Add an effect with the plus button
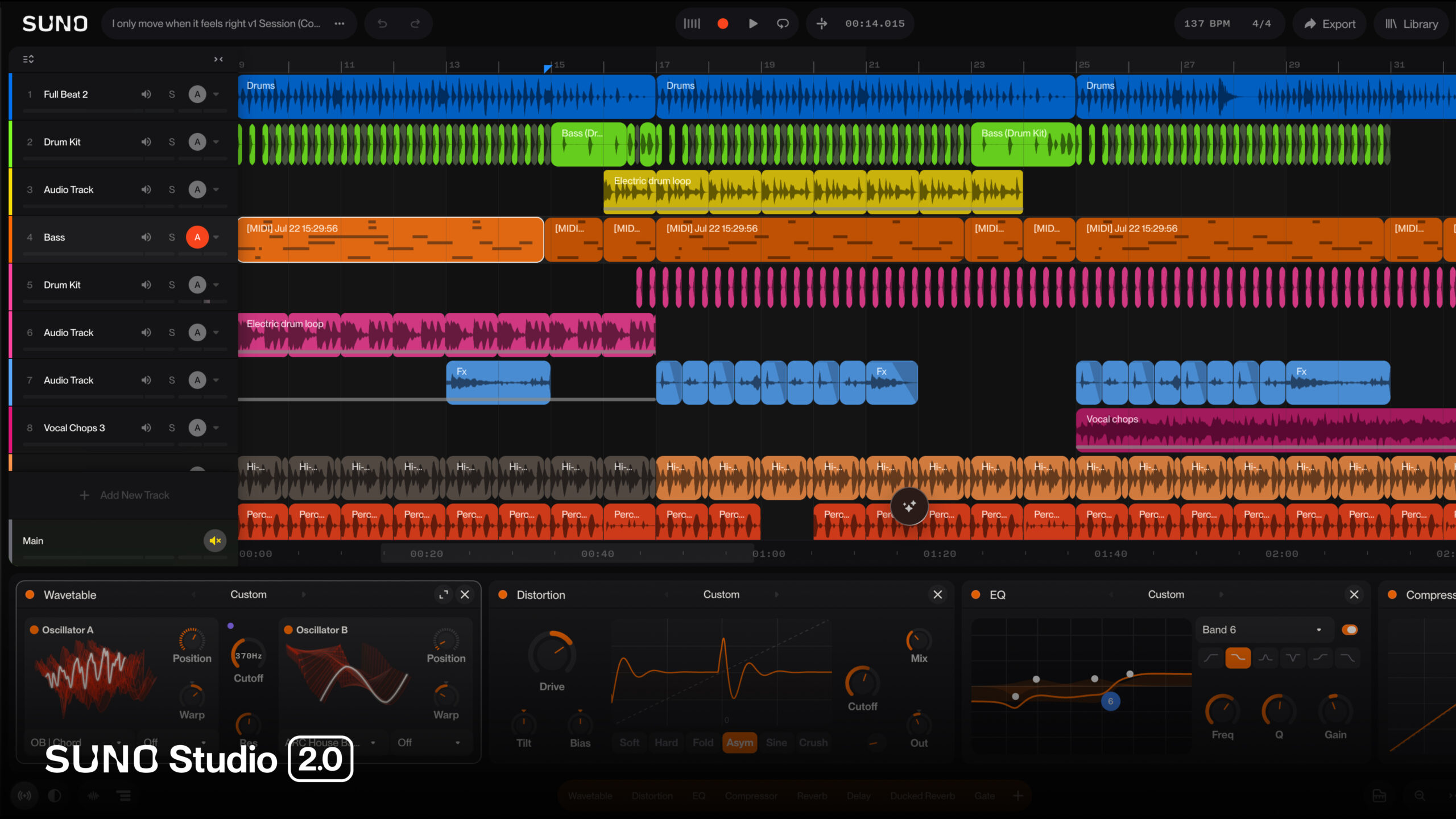The image size is (1456, 819). click(1018, 796)
